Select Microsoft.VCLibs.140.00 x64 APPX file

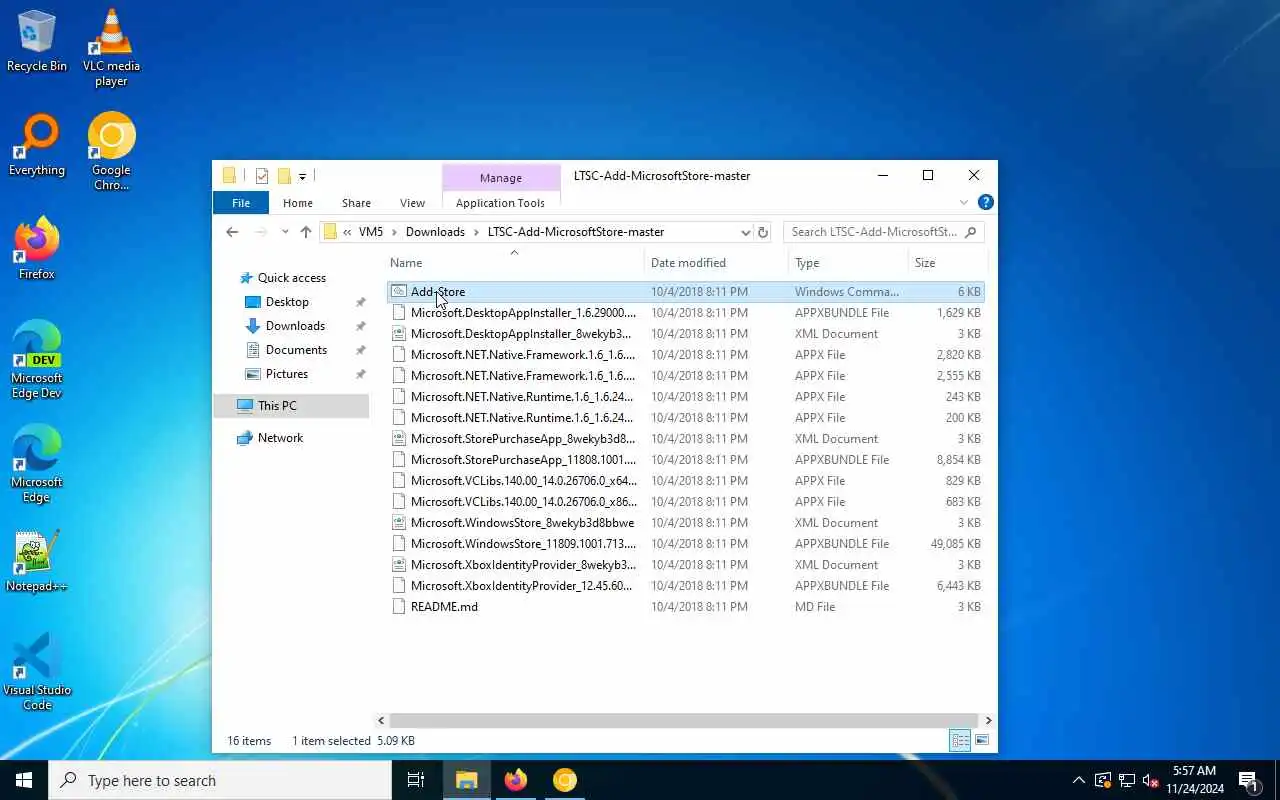(x=686, y=481)
